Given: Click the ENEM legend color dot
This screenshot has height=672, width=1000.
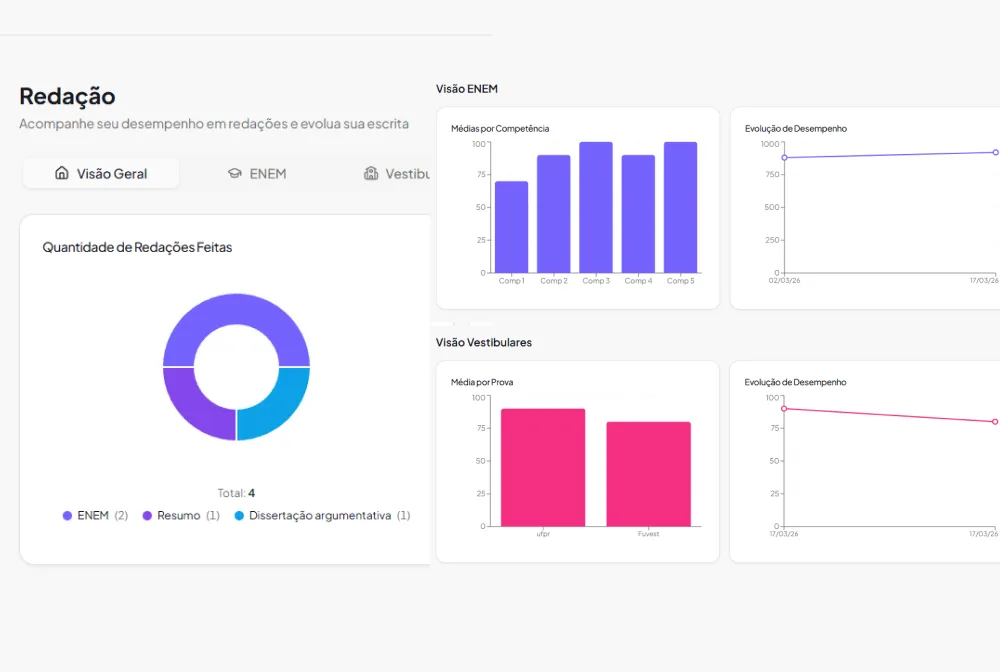Looking at the screenshot, I should pyautogui.click(x=67, y=516).
